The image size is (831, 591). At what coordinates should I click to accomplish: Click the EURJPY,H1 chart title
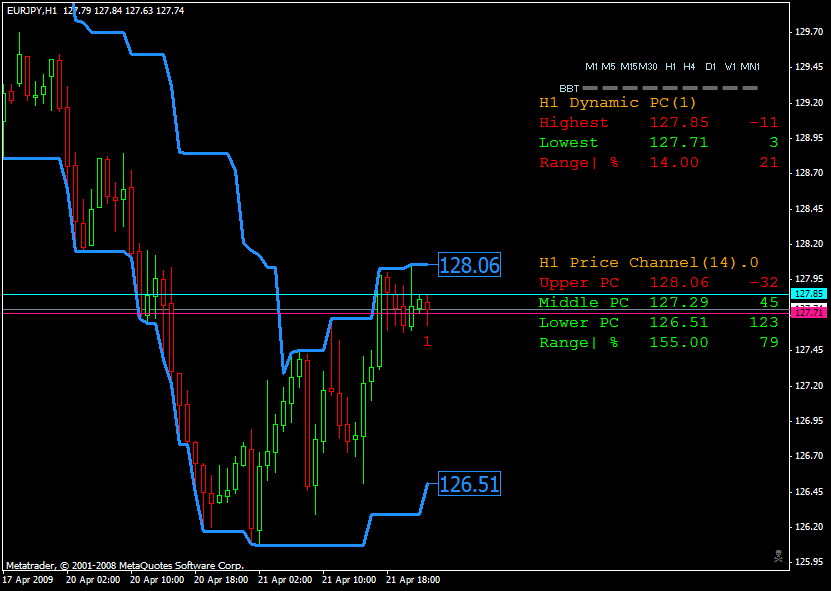(x=32, y=10)
